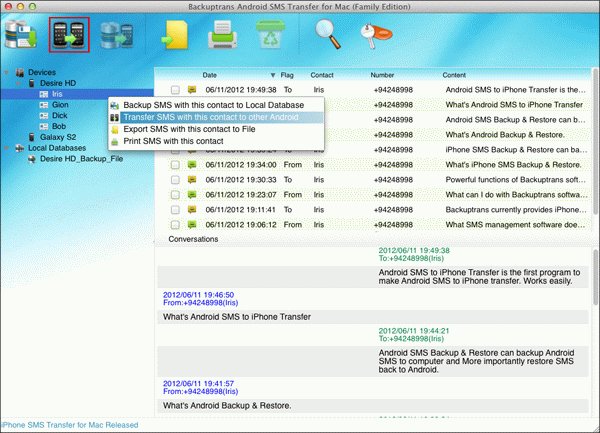The image size is (600, 433).
Task: Click the Desire HD_Backup_File database icon
Action: coord(32,159)
